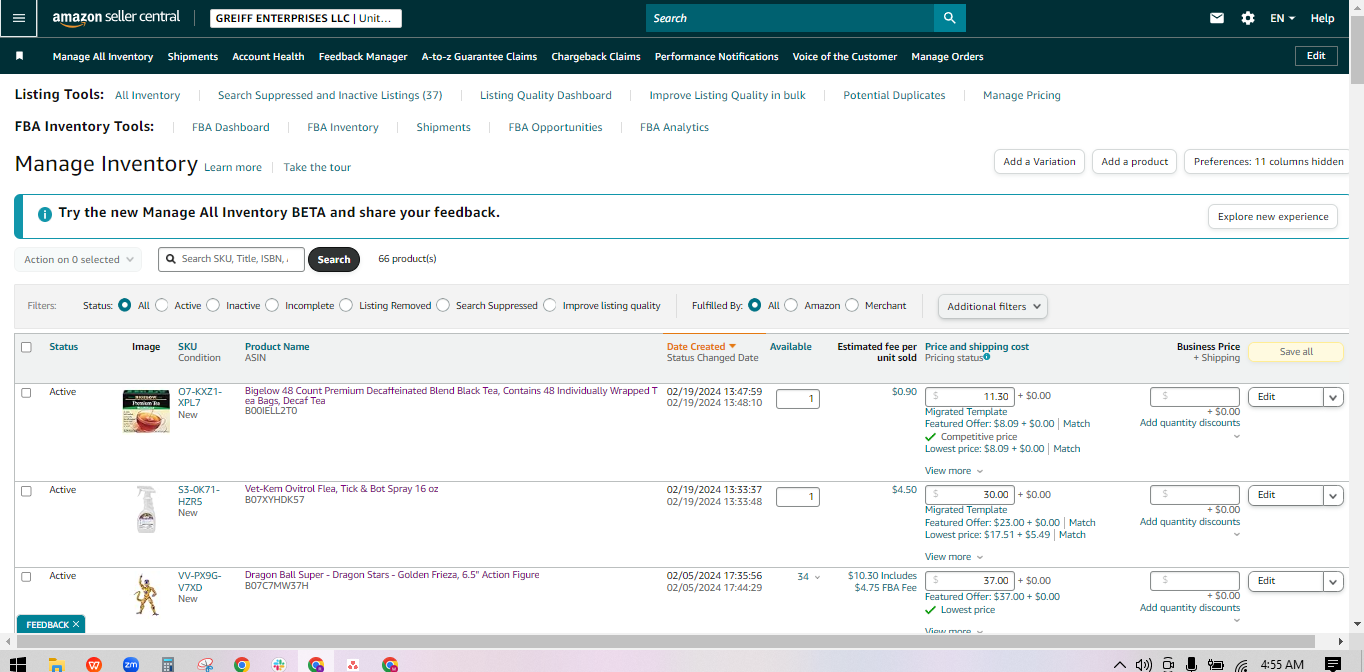1364x672 pixels.
Task: Toggle the select-all header checkbox
Action: coord(27,347)
